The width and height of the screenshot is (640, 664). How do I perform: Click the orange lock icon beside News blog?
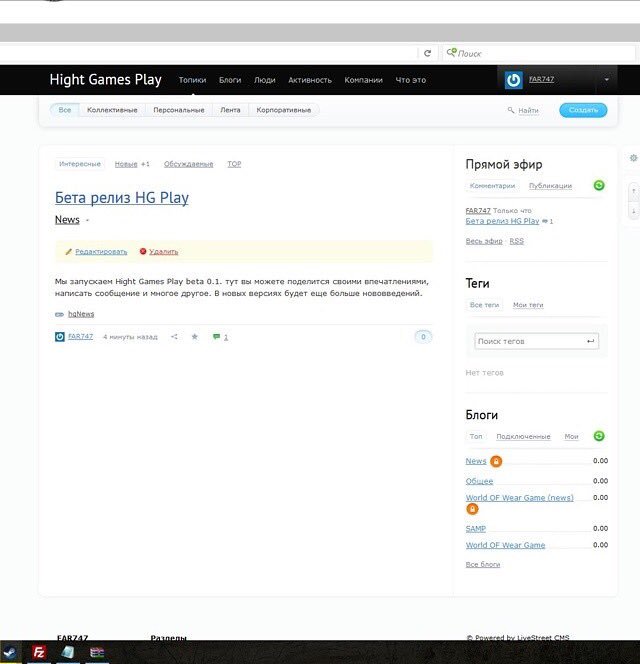coord(496,461)
